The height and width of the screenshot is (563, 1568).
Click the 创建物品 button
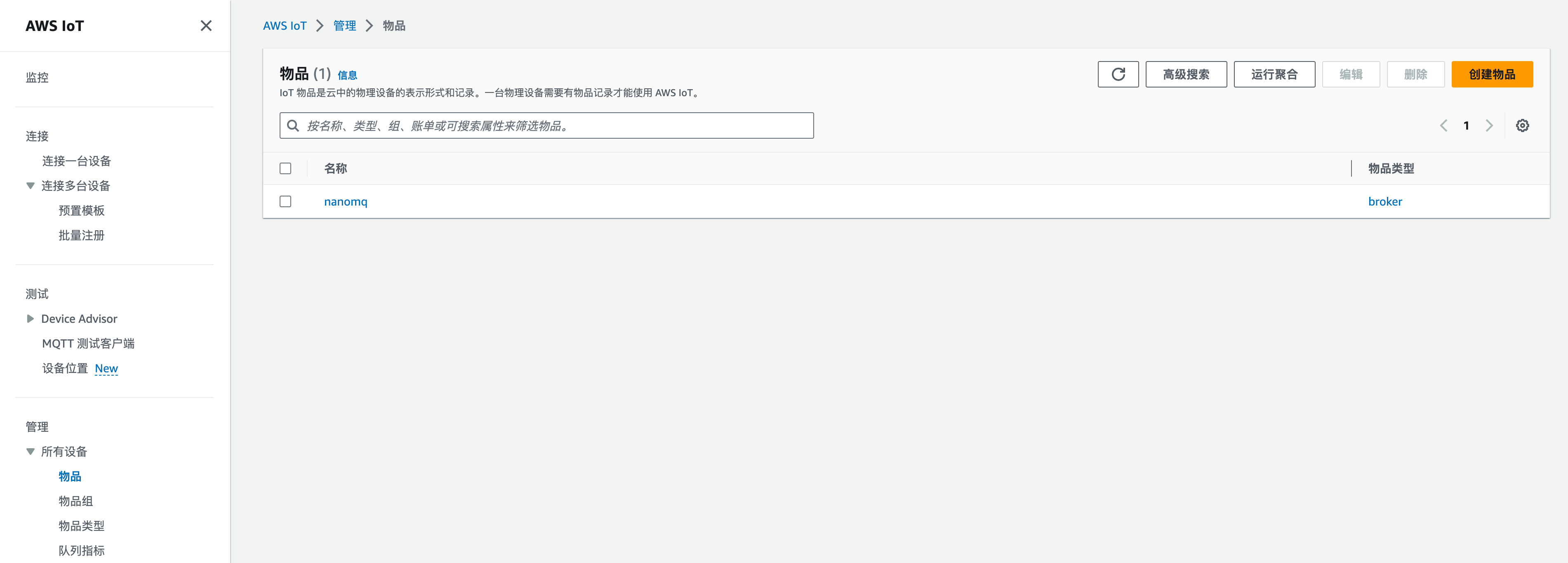1493,74
